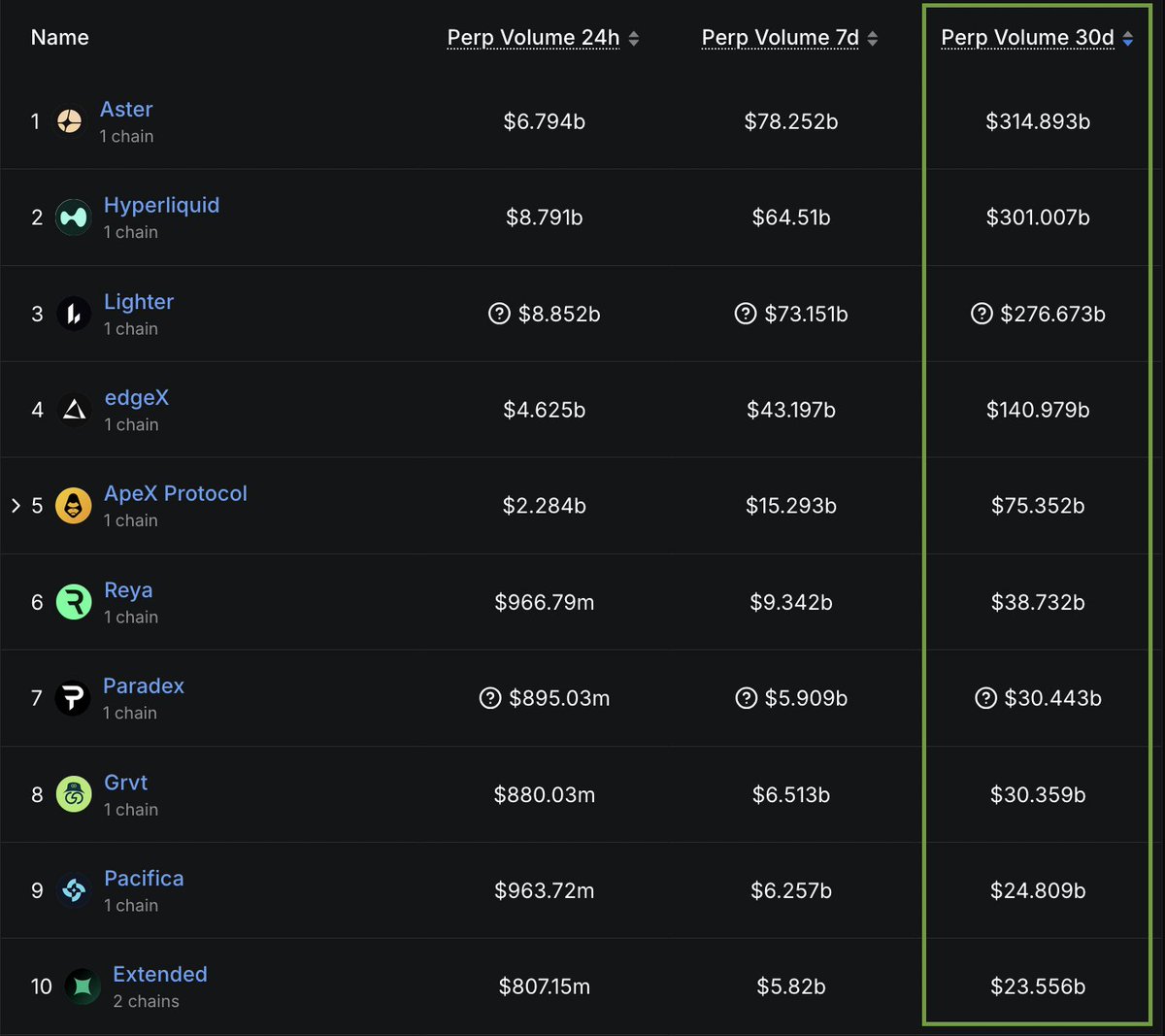Click the Name column header

[60, 38]
